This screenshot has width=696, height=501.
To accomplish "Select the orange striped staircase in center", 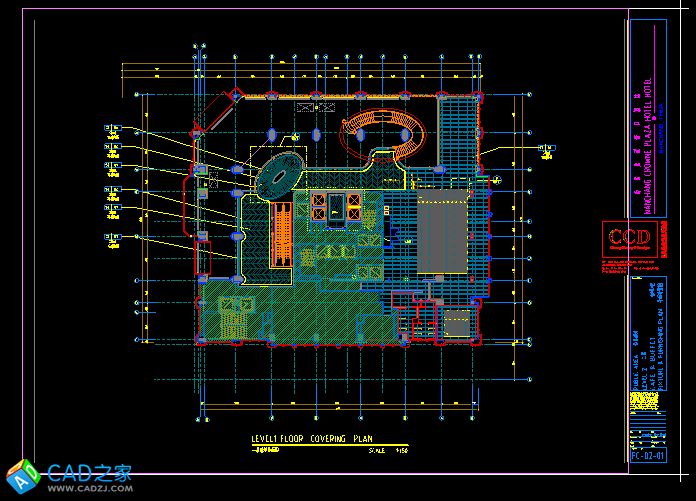I will click(281, 233).
